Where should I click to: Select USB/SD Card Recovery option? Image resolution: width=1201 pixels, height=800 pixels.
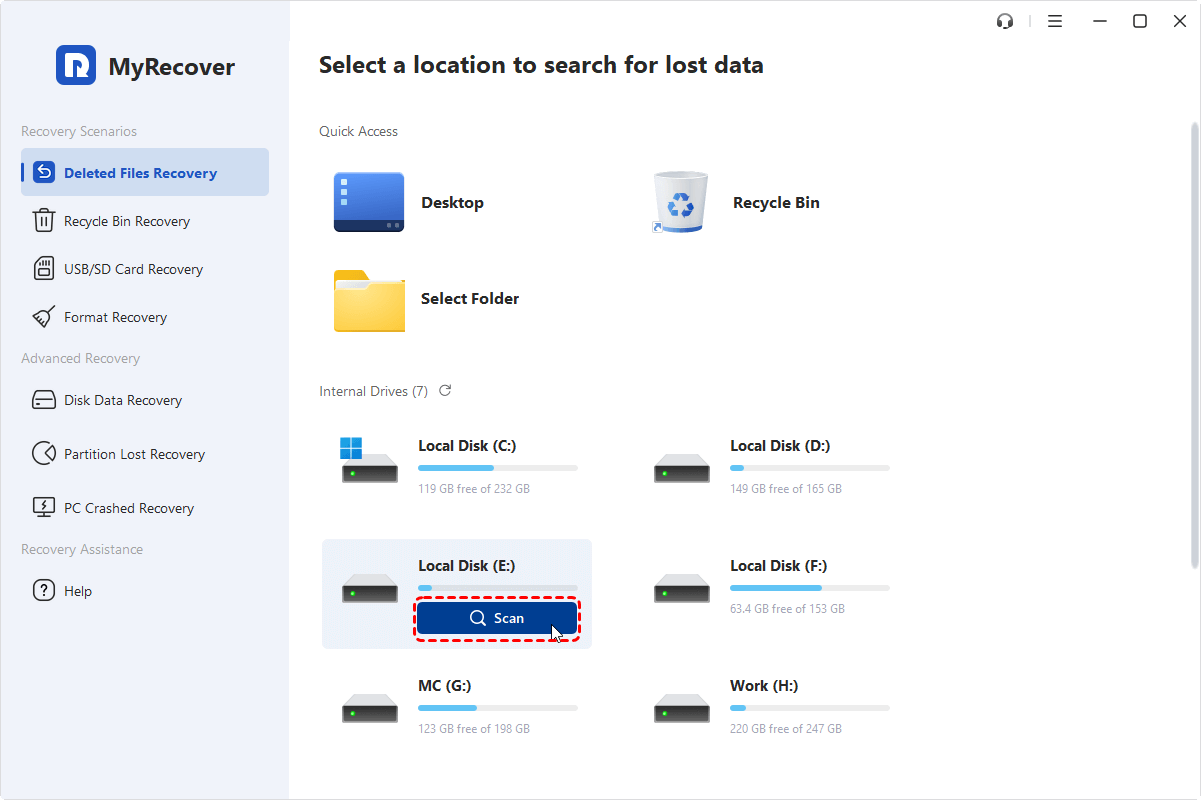(133, 269)
